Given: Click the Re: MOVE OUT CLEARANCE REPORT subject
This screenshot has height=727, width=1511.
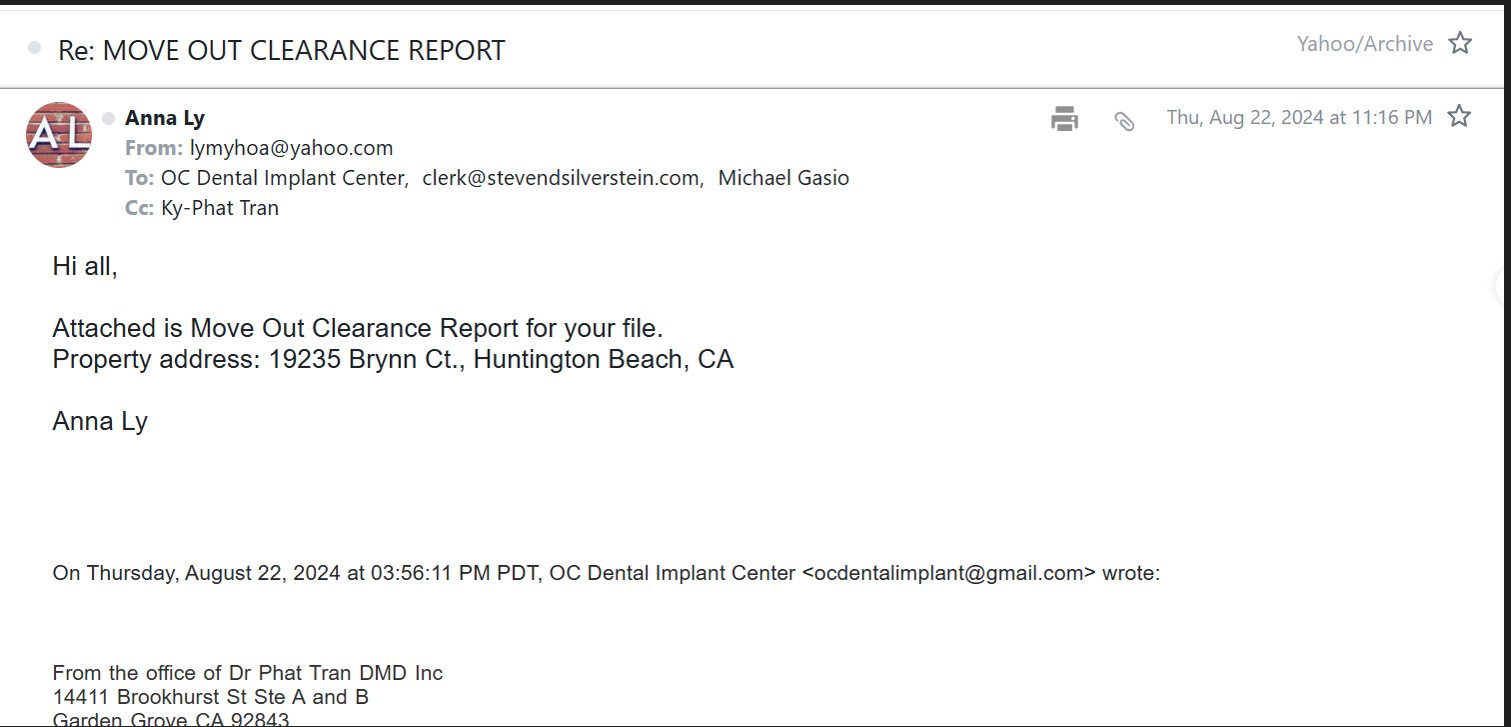Looking at the screenshot, I should pyautogui.click(x=282, y=50).
